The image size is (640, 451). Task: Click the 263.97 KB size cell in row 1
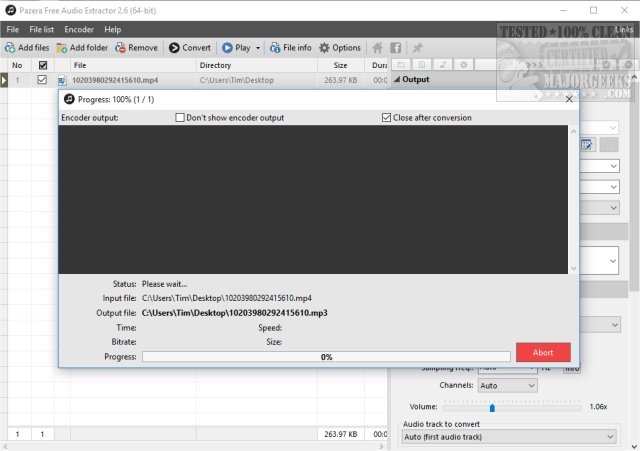pyautogui.click(x=341, y=80)
